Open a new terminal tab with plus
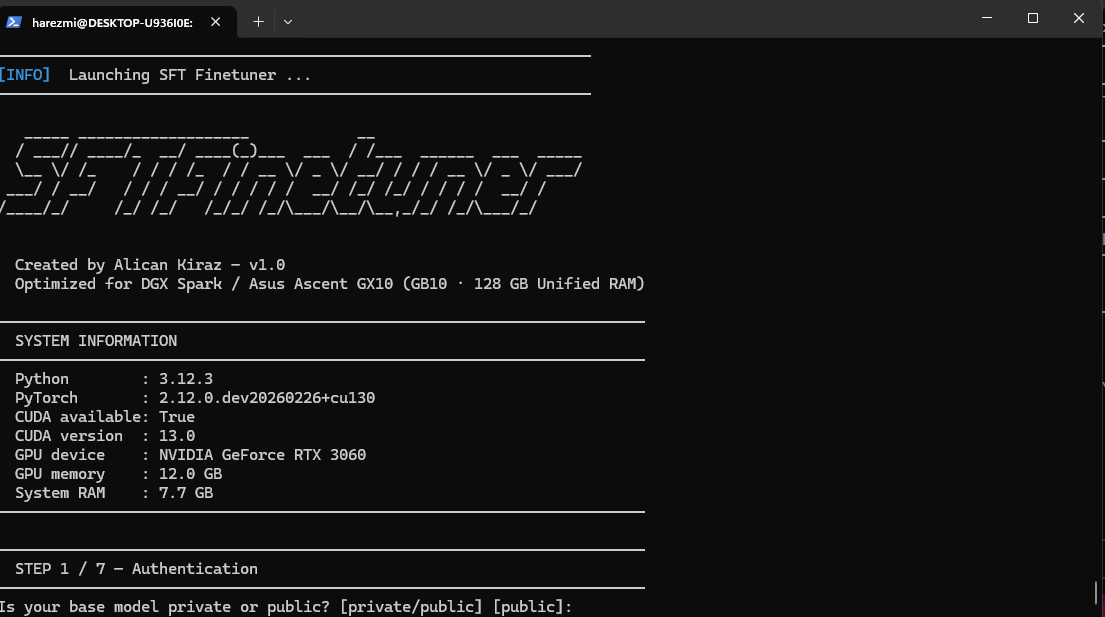 pyautogui.click(x=259, y=22)
